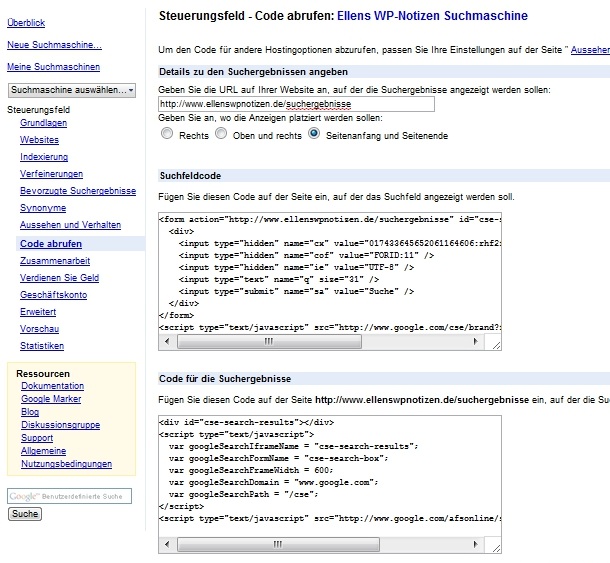Open the Blog resource link
The image size is (610, 563).
tap(30, 412)
